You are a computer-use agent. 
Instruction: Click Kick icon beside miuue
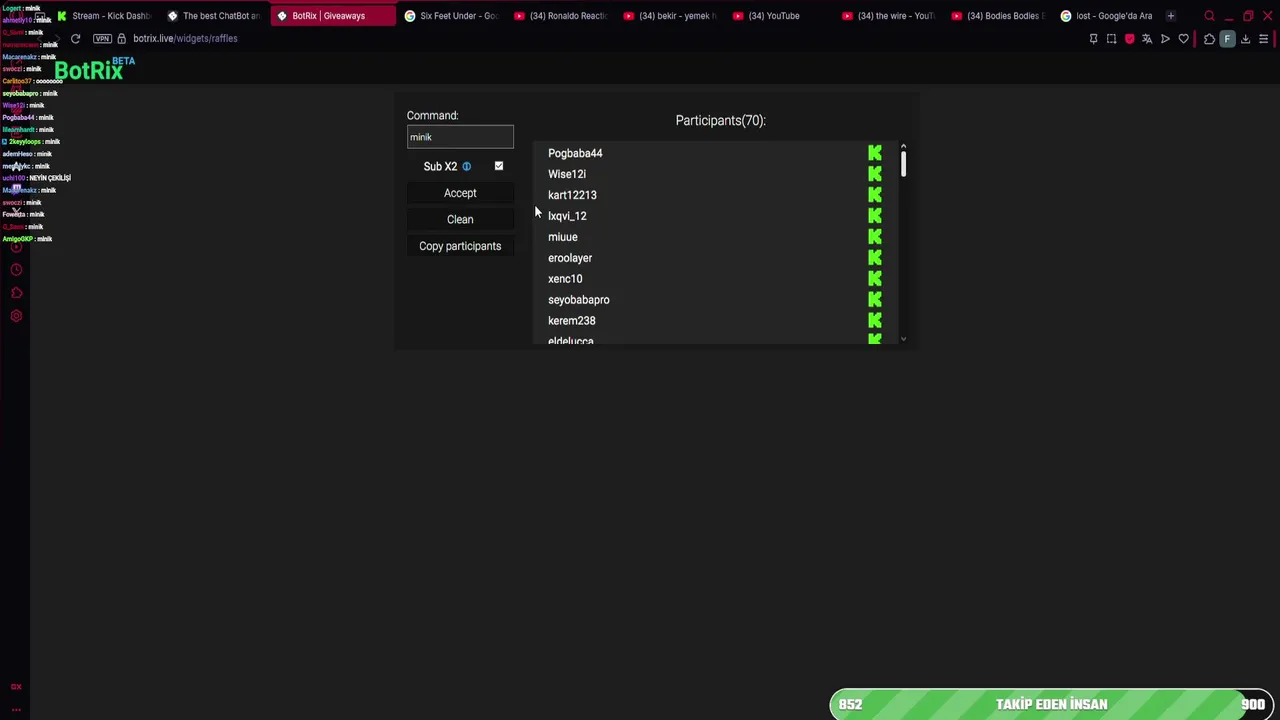point(875,237)
